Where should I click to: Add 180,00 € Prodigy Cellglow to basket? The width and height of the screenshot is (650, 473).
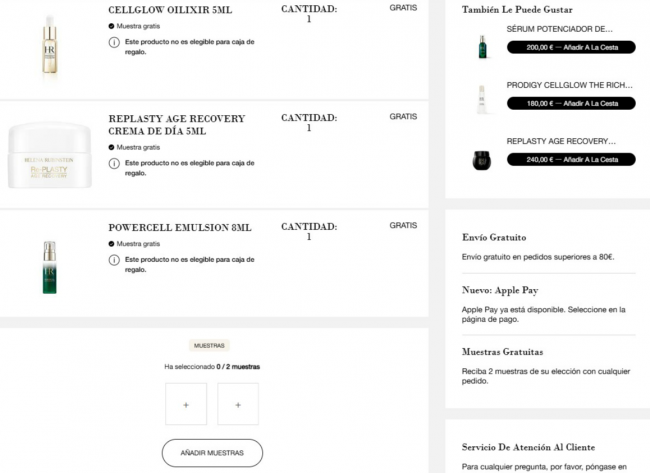click(571, 103)
